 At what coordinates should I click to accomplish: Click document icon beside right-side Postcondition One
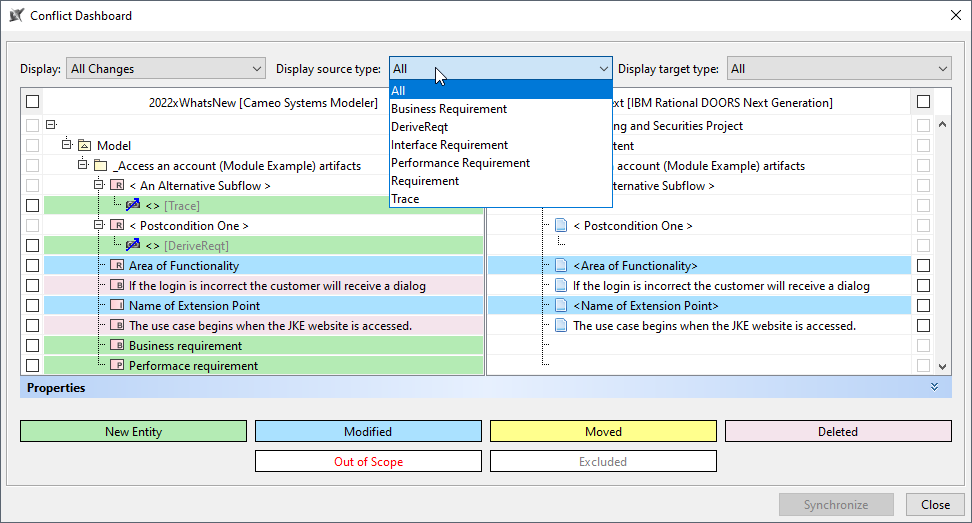point(561,226)
